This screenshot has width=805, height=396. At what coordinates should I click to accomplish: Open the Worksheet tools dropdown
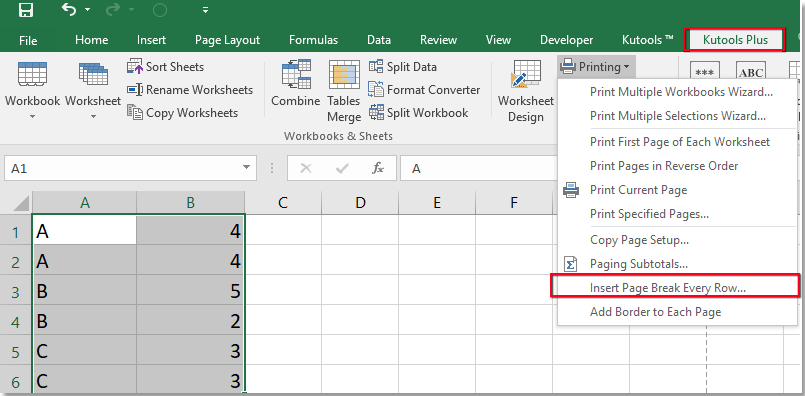point(93,91)
